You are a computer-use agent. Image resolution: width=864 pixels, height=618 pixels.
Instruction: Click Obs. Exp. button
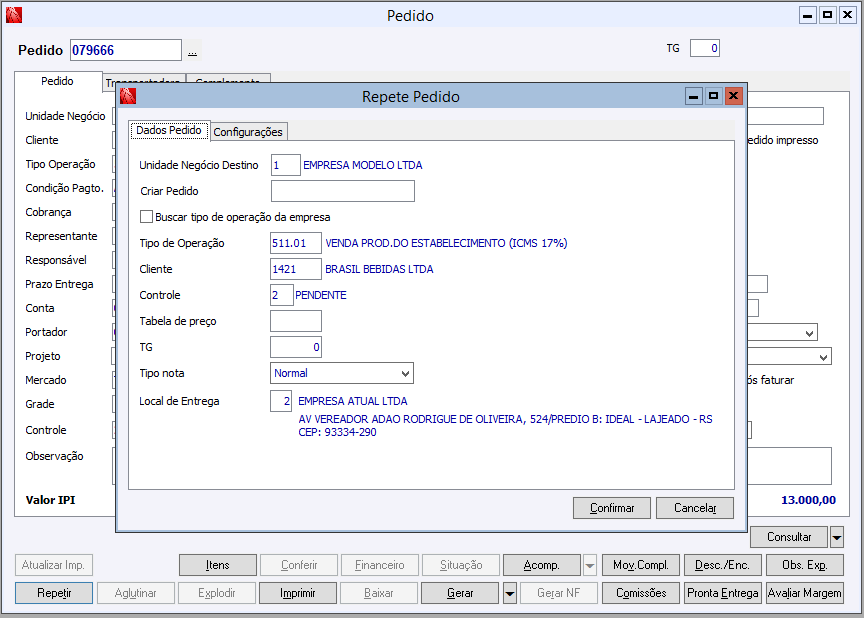pyautogui.click(x=804, y=565)
